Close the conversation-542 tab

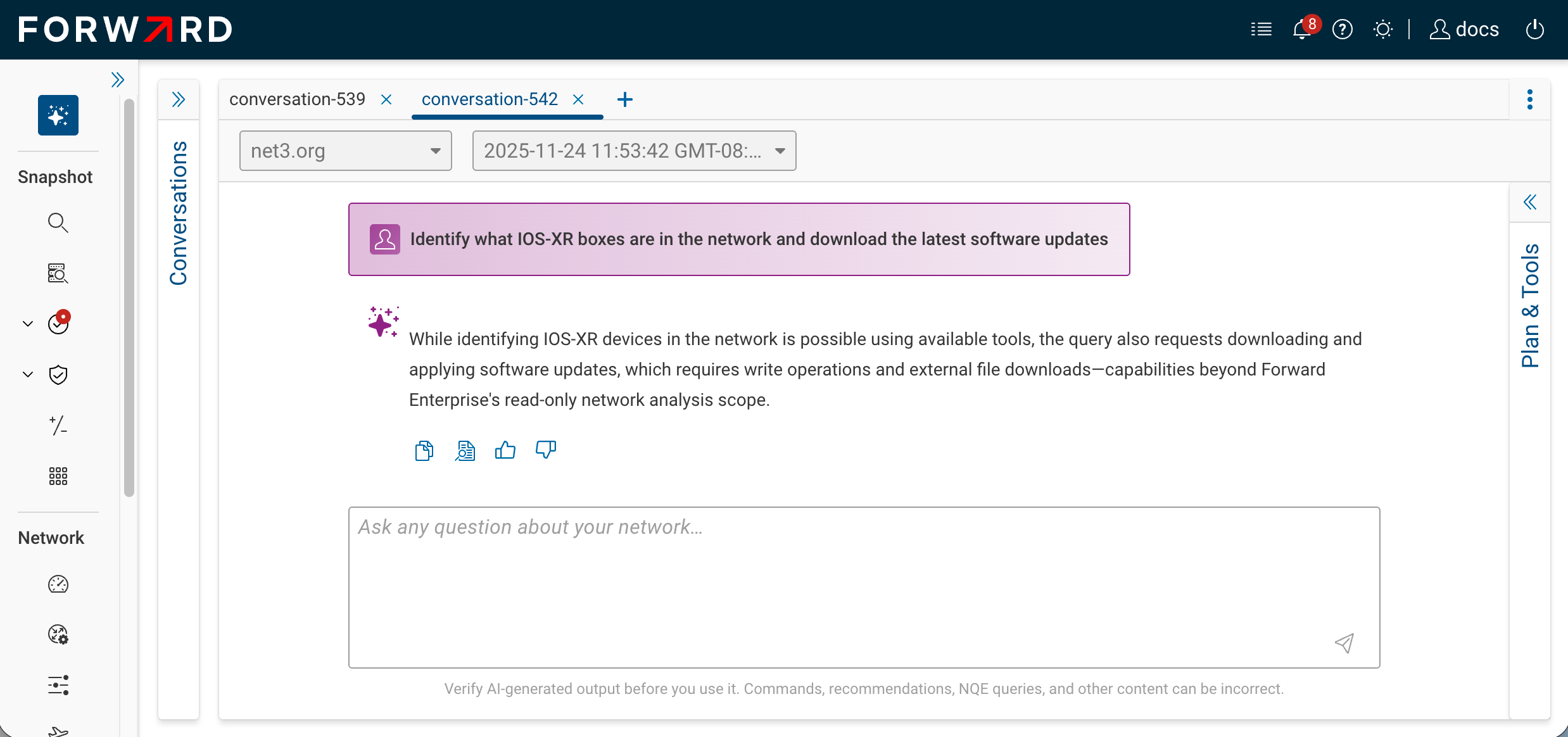[578, 99]
